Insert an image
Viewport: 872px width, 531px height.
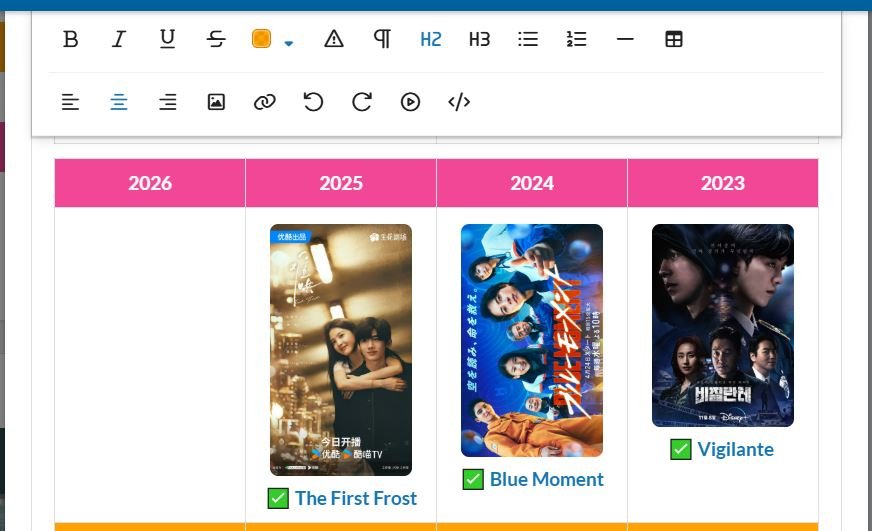point(216,102)
